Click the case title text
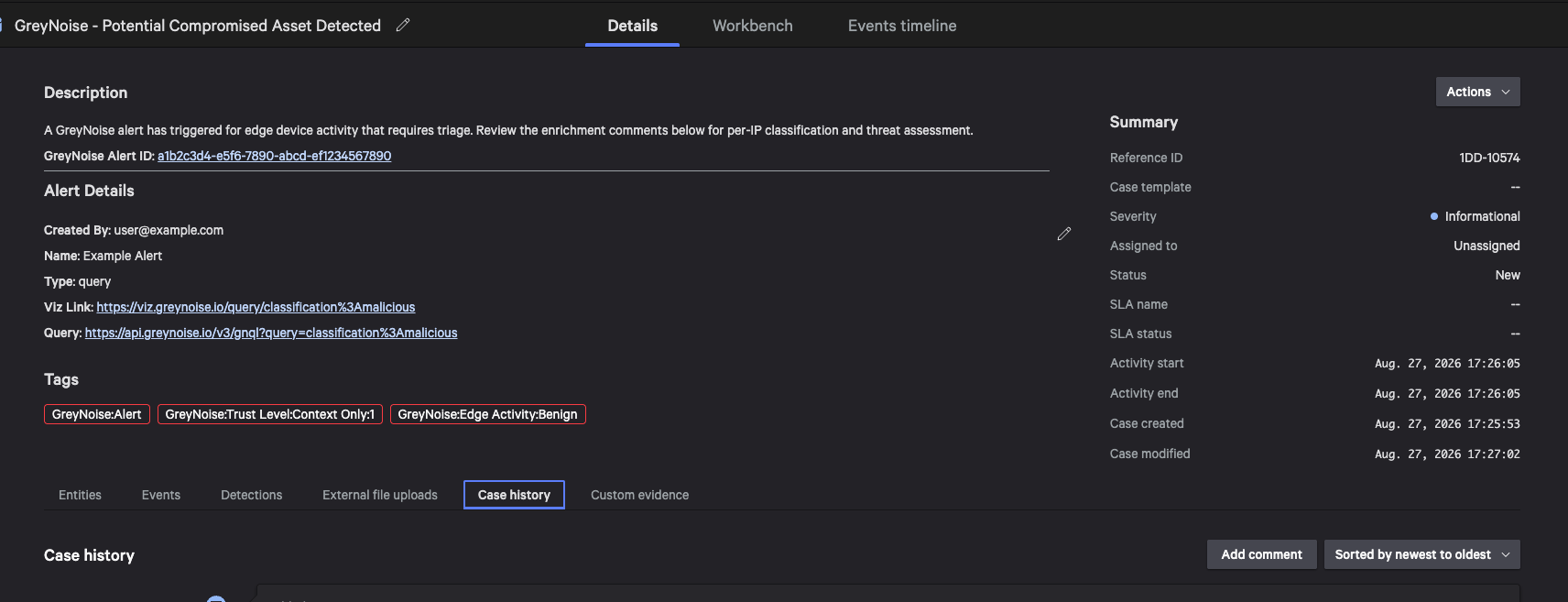 [x=198, y=26]
